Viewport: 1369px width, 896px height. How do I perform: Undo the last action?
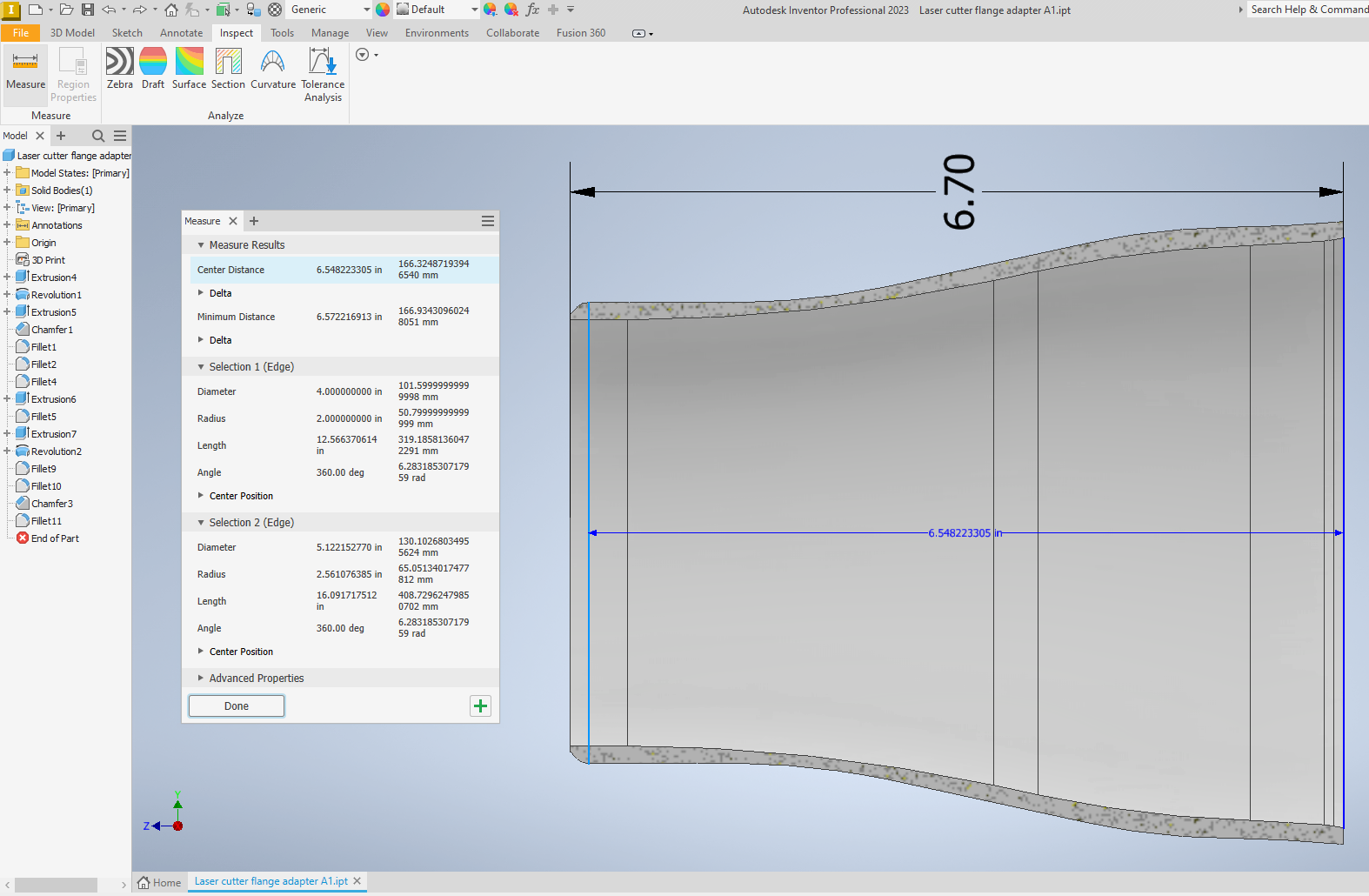109,10
